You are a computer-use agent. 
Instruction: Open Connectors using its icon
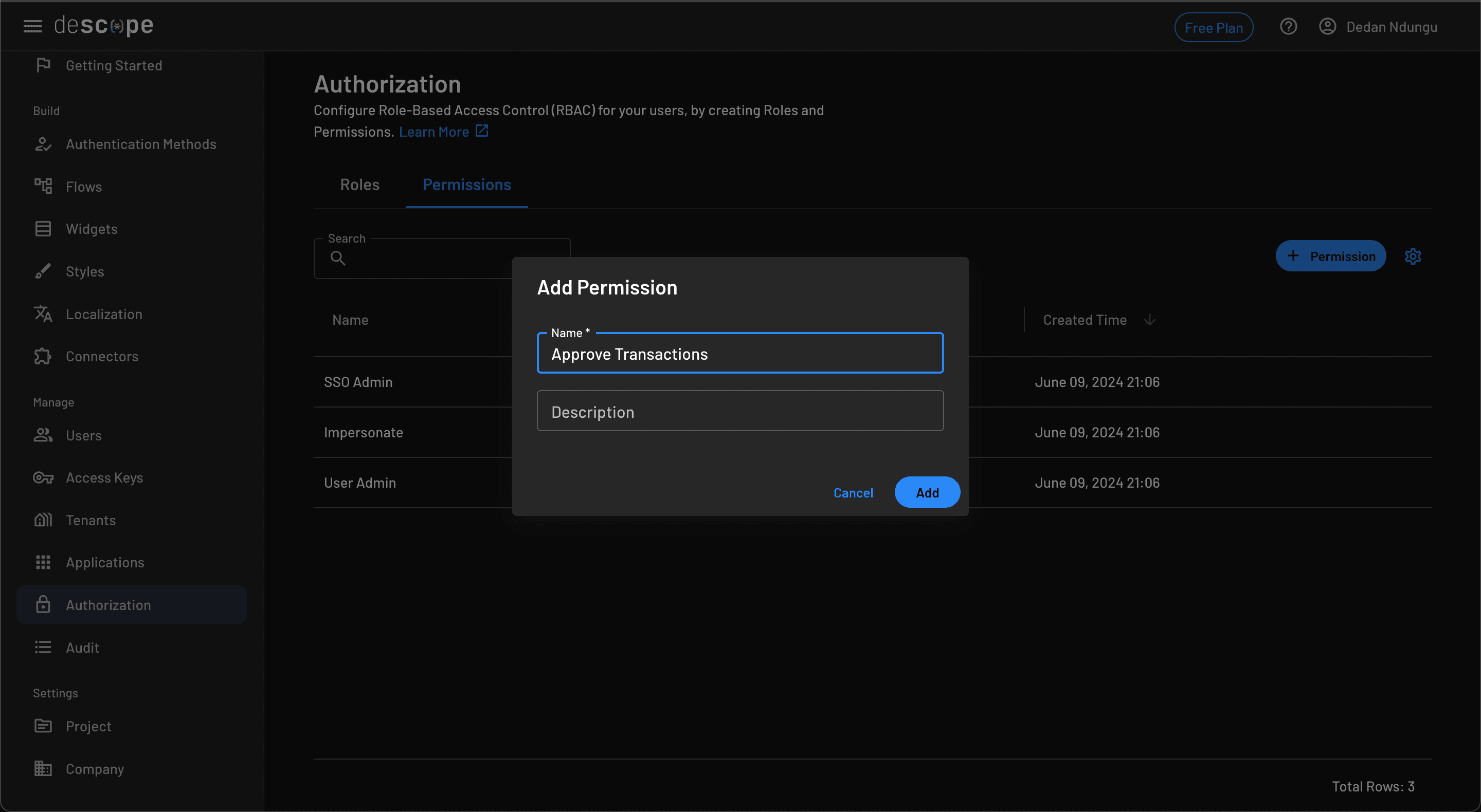click(43, 356)
